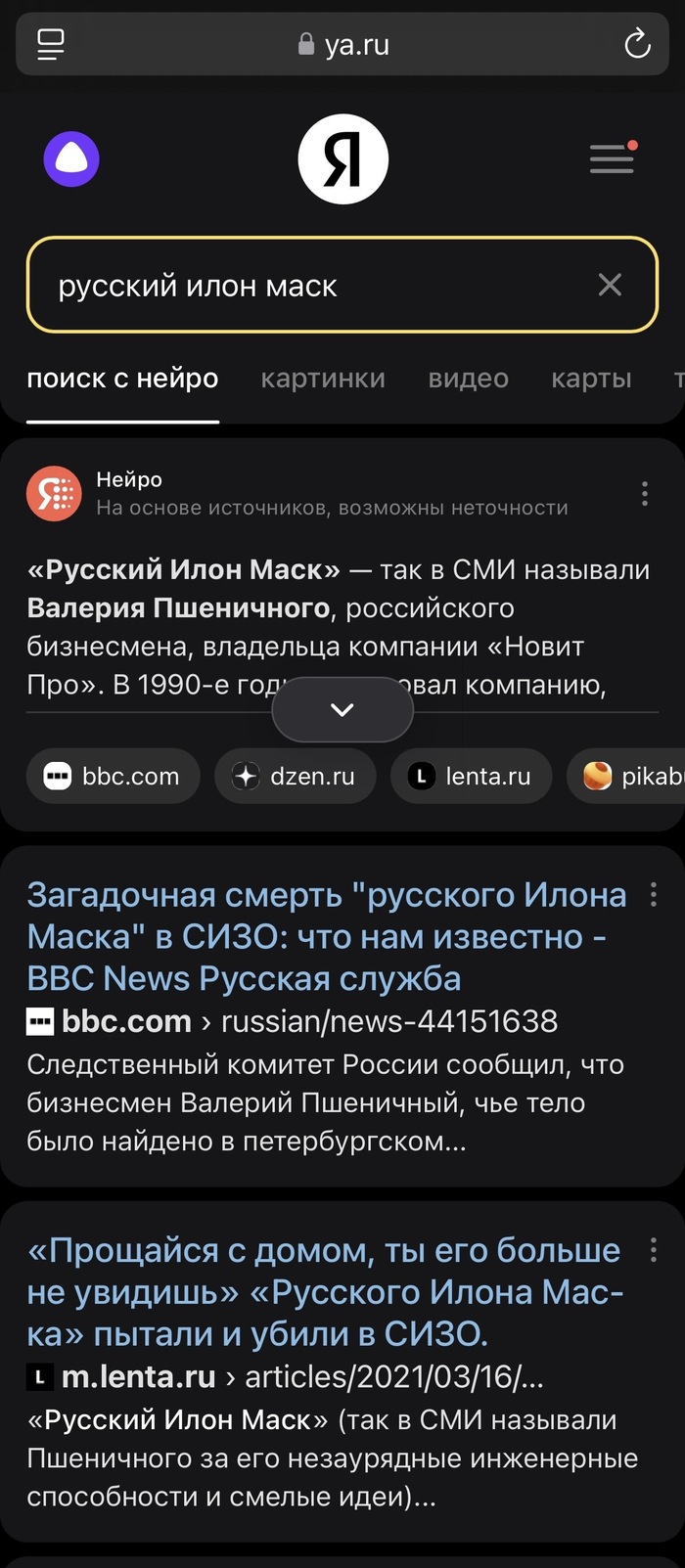Tap the lock icon in the address bar
Image resolution: width=685 pixels, height=1568 pixels.
[x=305, y=43]
